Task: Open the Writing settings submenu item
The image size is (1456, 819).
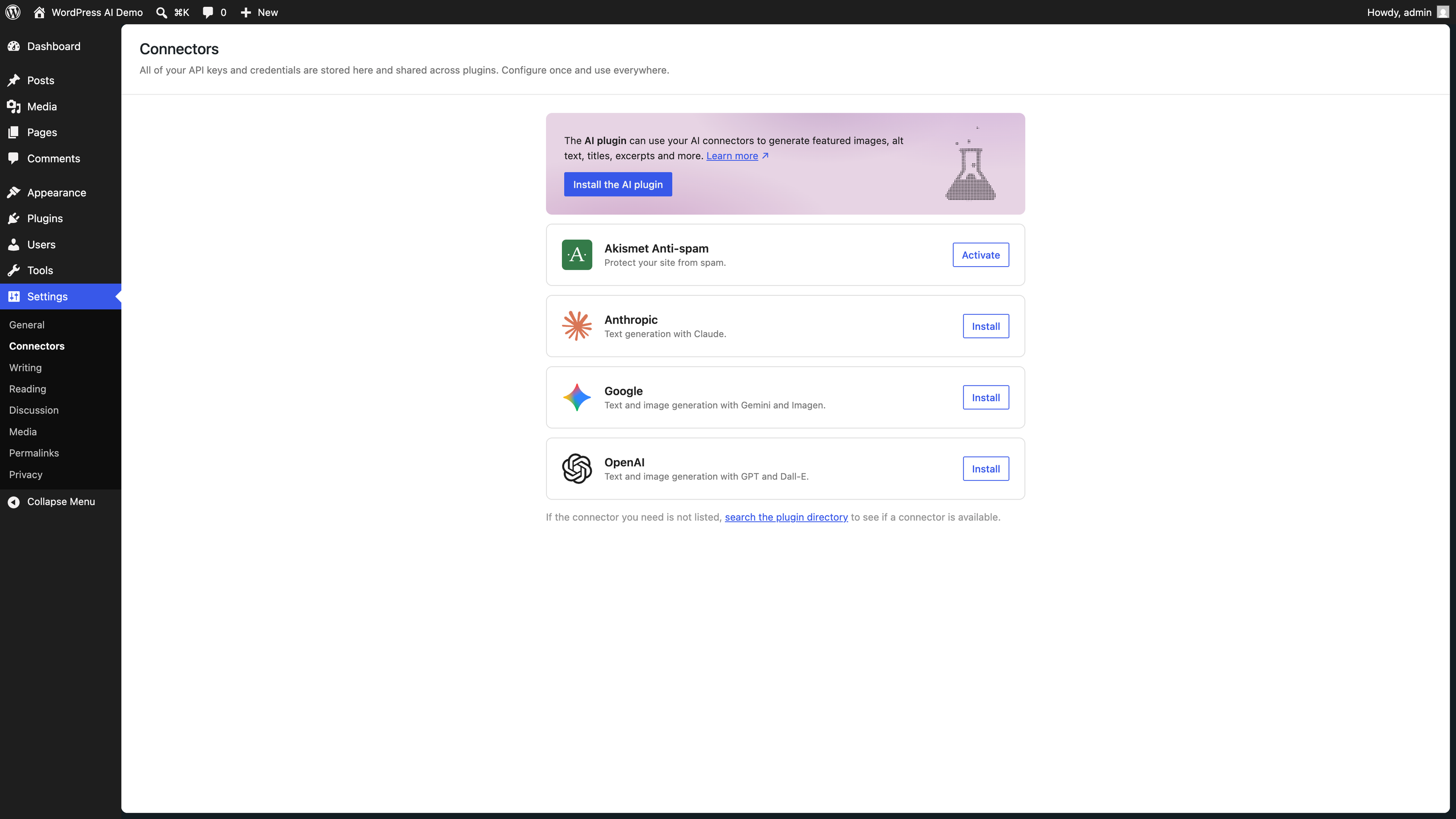Action: click(25, 368)
